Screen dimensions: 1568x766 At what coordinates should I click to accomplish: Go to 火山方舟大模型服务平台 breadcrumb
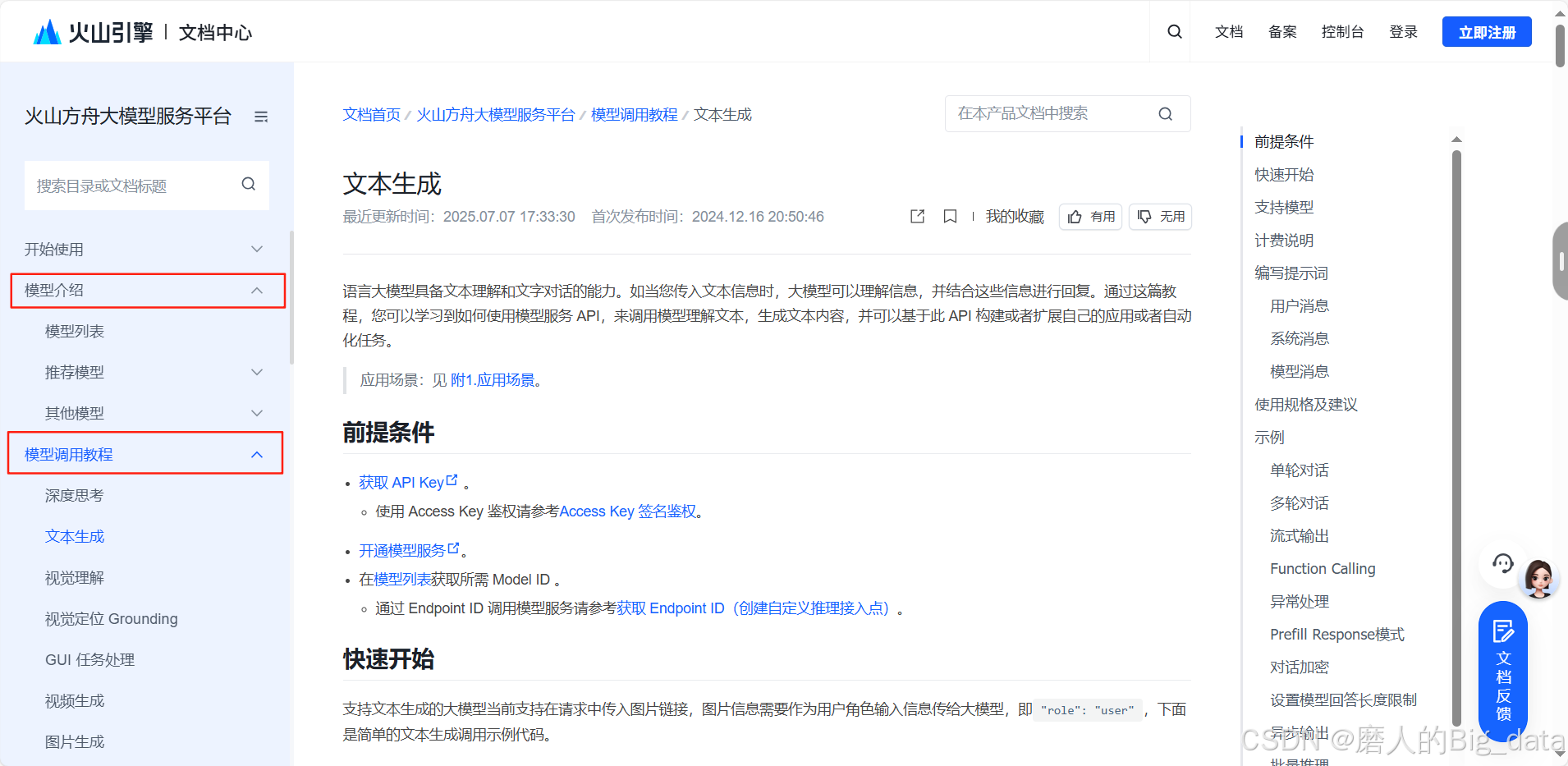coord(495,115)
